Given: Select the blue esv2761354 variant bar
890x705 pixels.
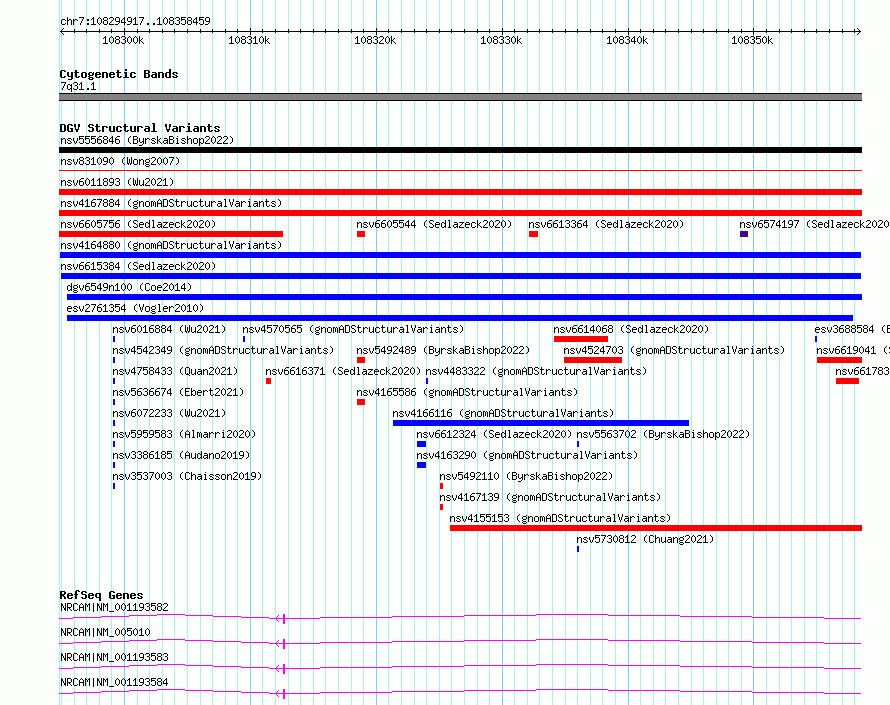Looking at the screenshot, I should click(460, 318).
